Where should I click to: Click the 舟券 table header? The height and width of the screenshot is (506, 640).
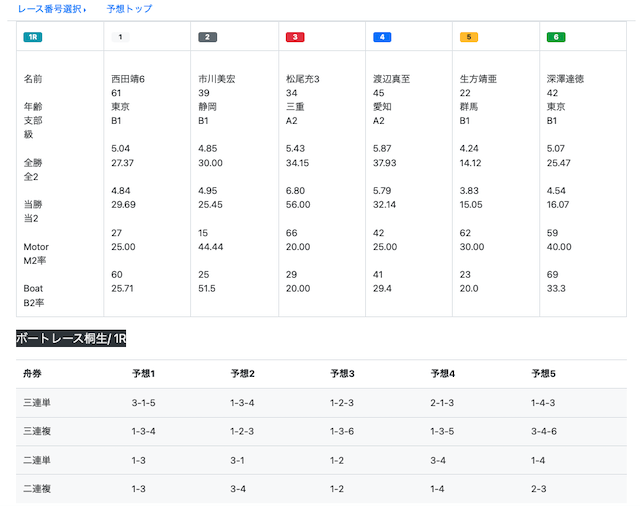(x=32, y=373)
